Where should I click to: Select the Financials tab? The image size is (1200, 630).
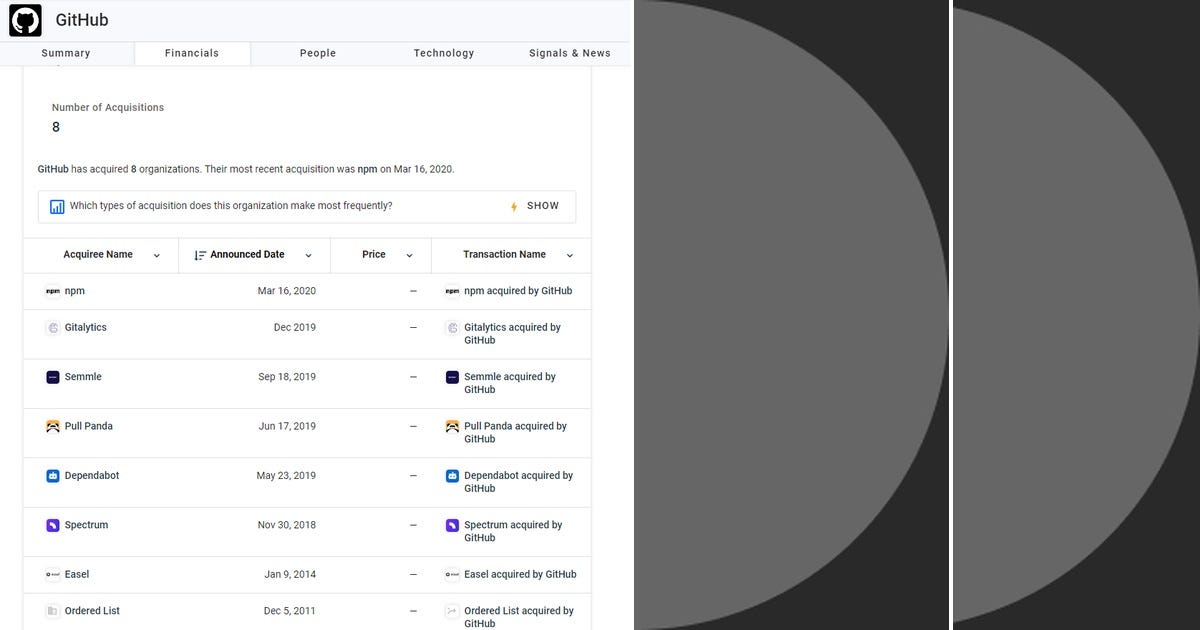click(x=192, y=53)
